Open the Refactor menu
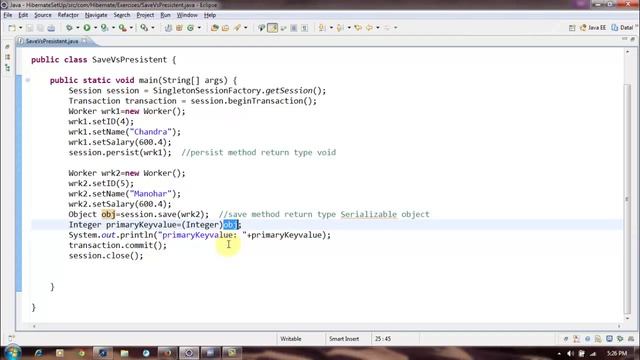Viewport: 640px width, 360px height. pyautogui.click(x=68, y=15)
